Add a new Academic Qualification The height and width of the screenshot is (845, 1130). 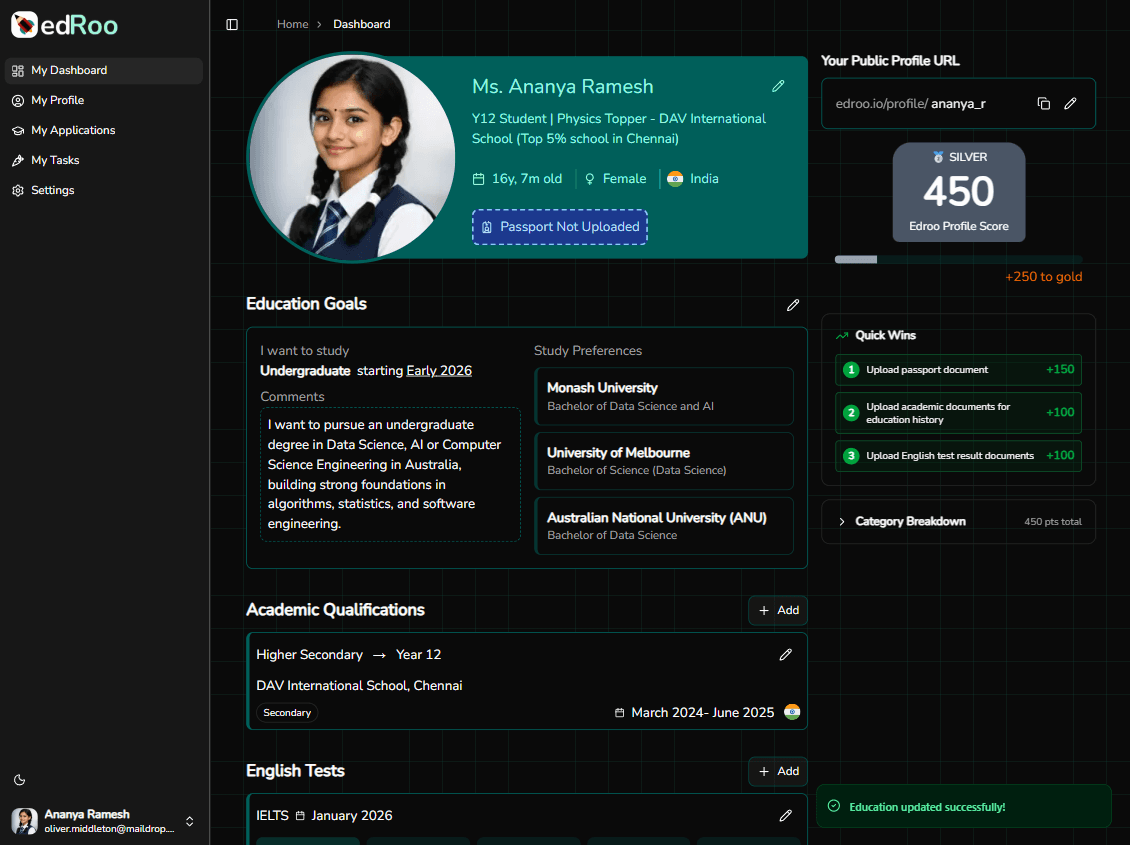[777, 610]
